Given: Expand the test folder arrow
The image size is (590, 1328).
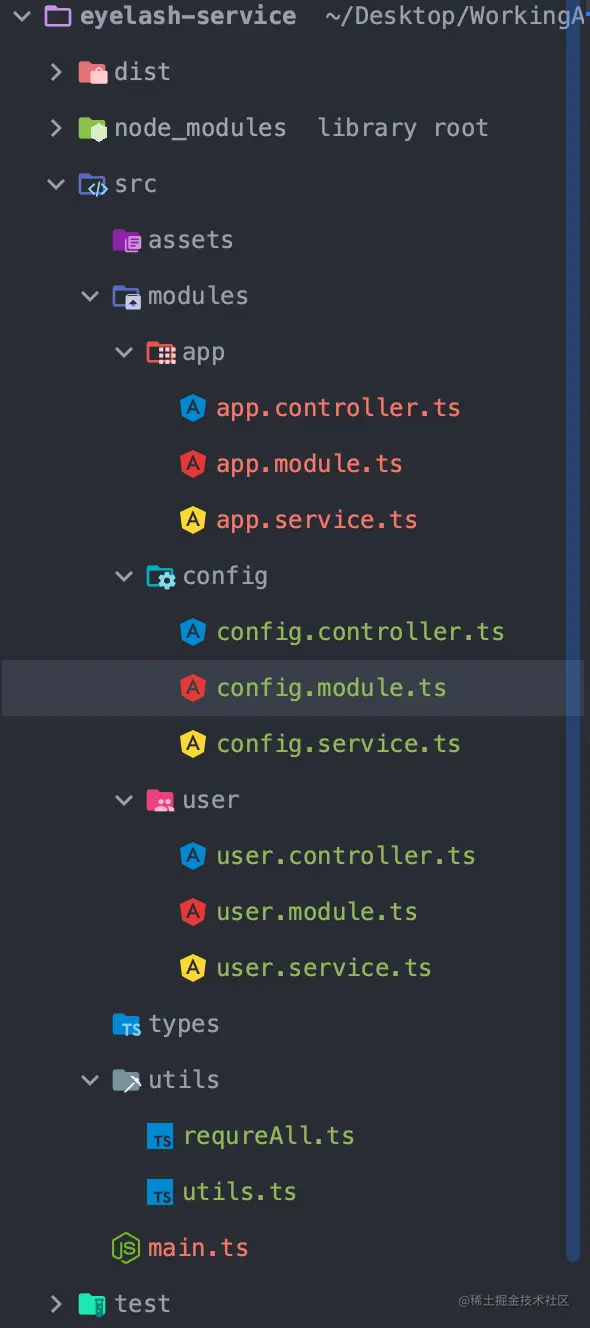Looking at the screenshot, I should tap(57, 1304).
